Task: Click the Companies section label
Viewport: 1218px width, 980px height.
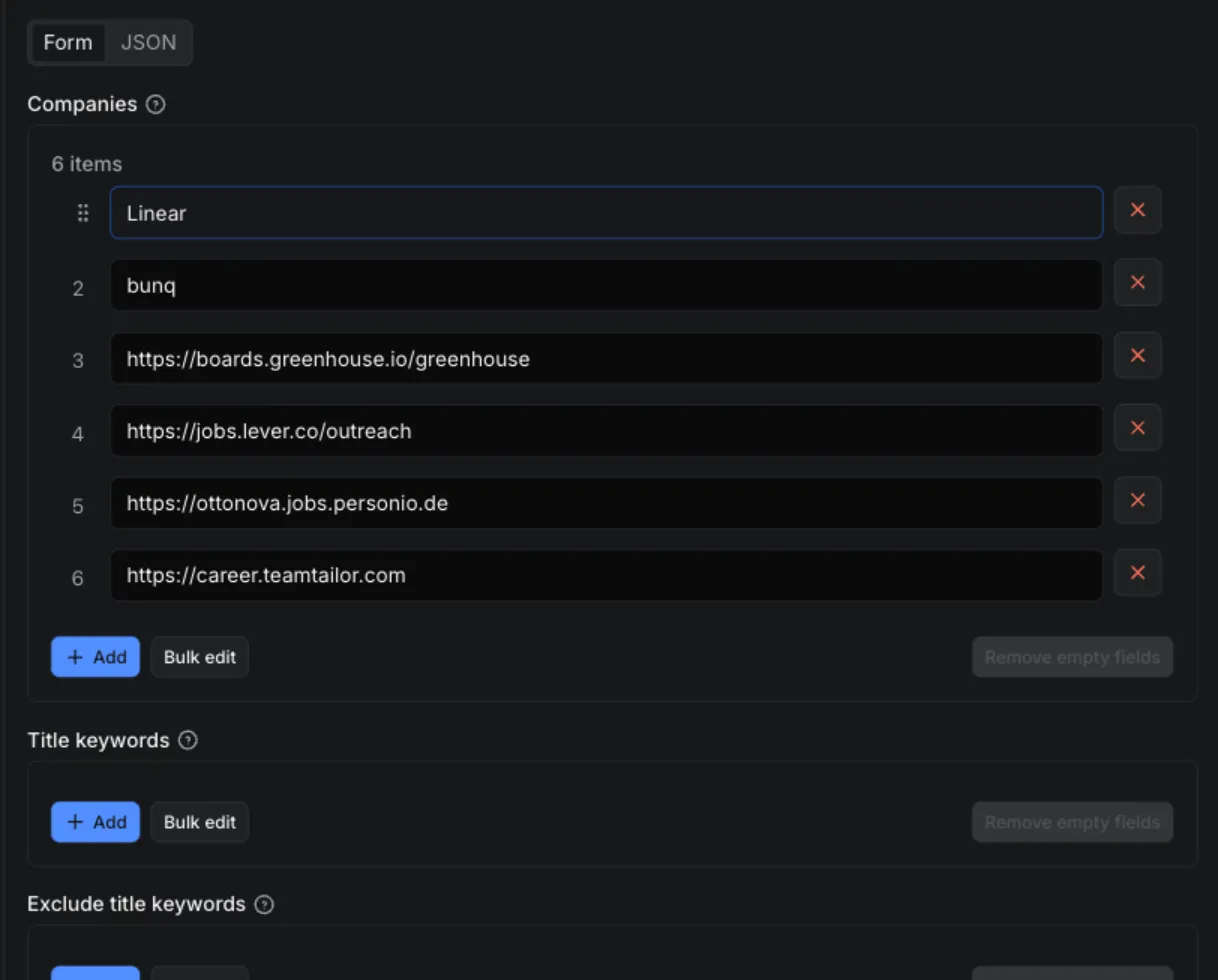Action: click(82, 104)
